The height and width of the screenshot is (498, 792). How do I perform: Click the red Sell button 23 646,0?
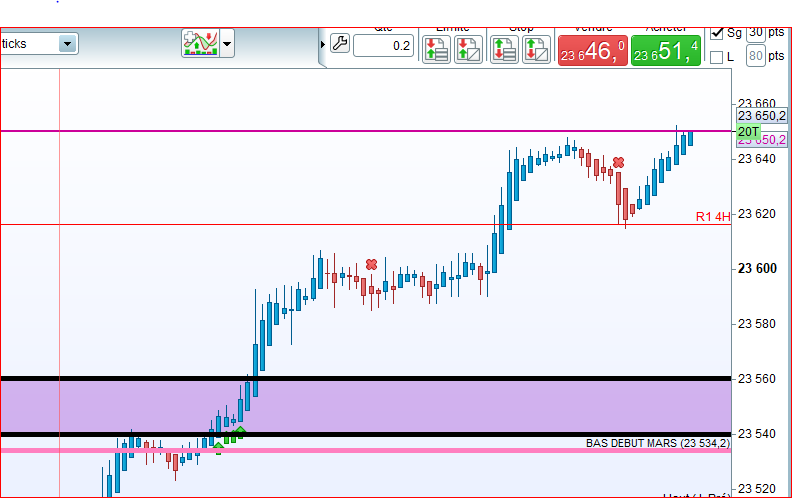tap(593, 51)
